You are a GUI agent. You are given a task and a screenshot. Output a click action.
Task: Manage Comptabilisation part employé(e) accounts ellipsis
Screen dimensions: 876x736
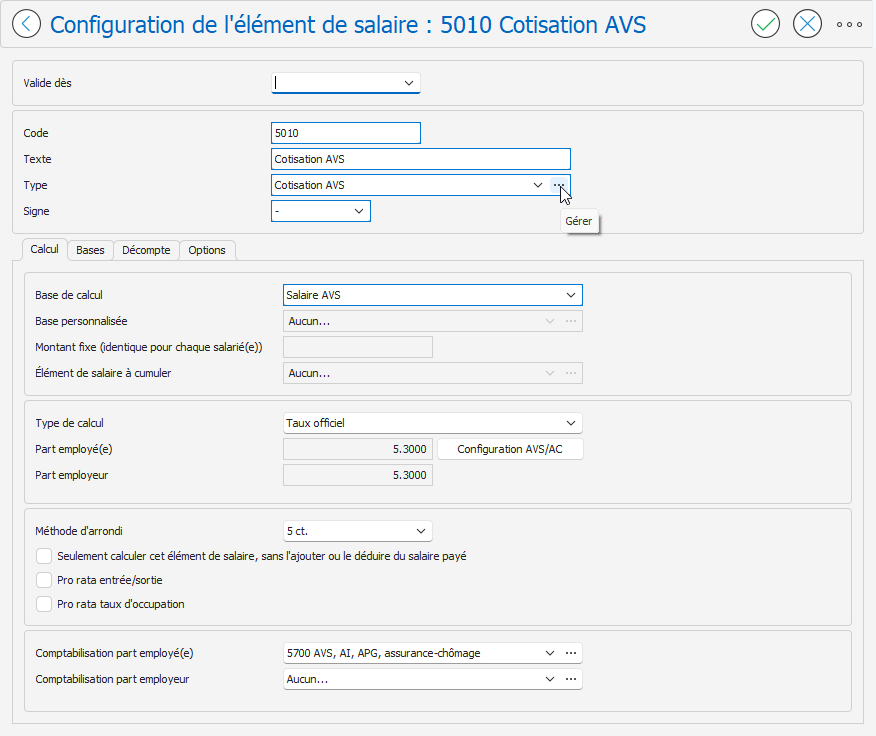click(x=570, y=653)
